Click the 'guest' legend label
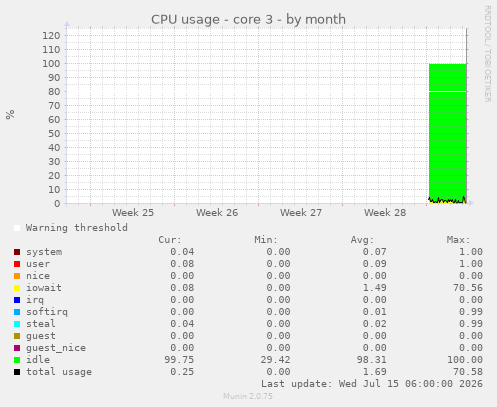497x407 pixels. (x=41, y=336)
